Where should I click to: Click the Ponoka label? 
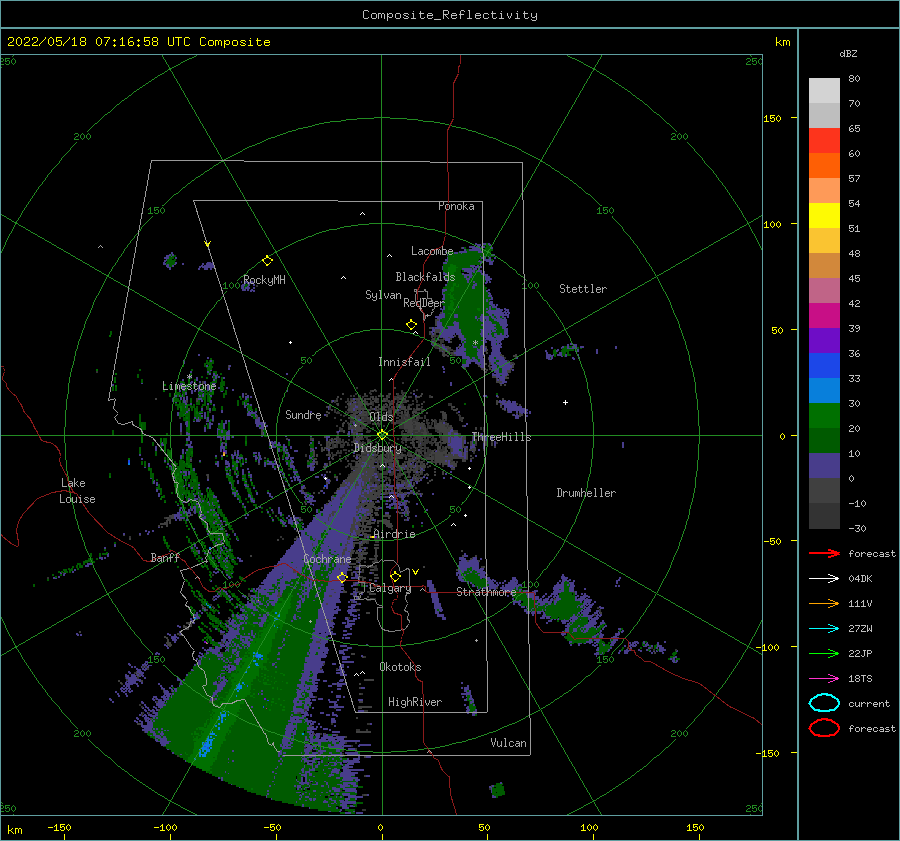pos(456,206)
